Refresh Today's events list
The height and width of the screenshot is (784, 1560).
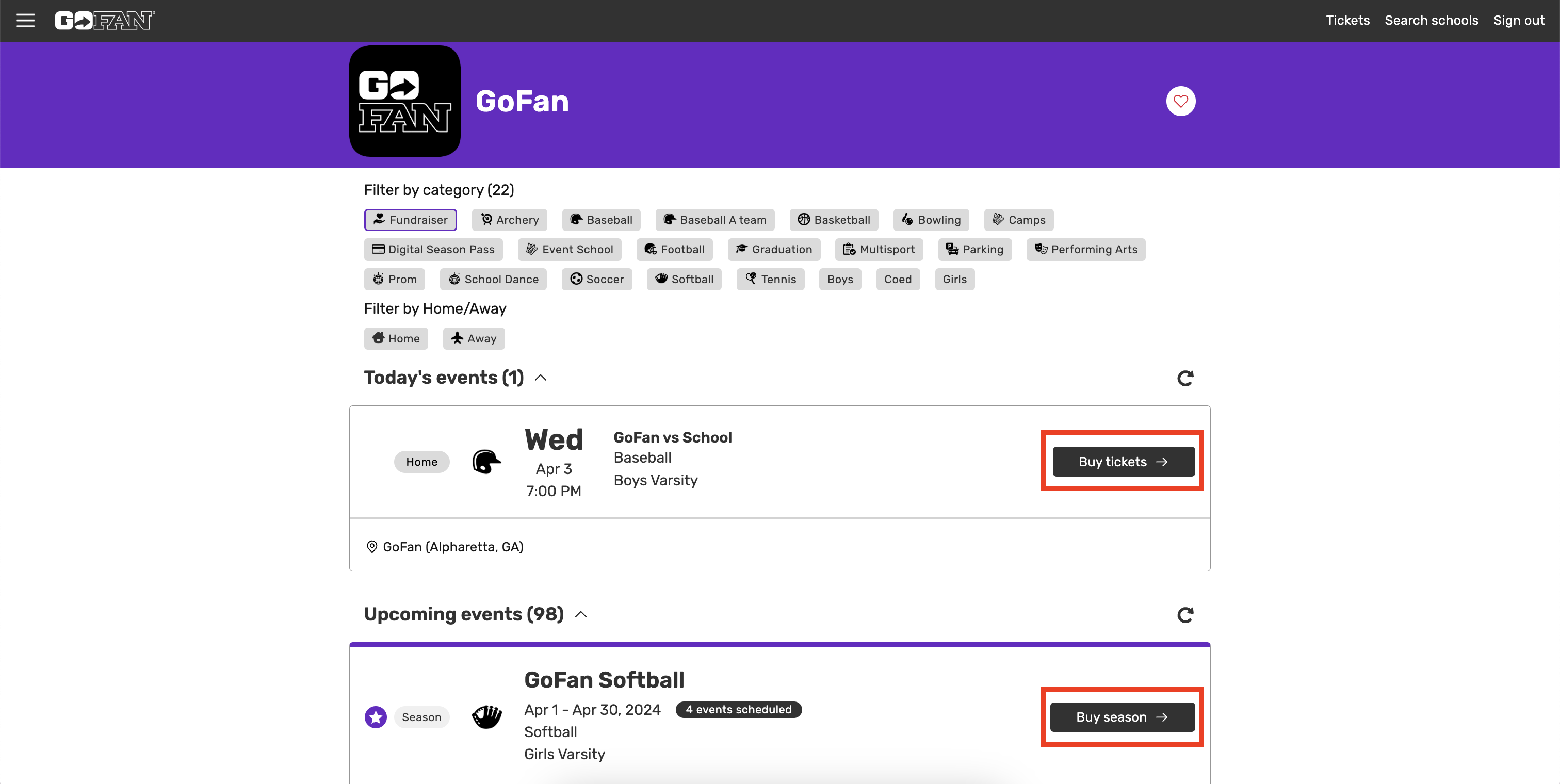[1185, 378]
